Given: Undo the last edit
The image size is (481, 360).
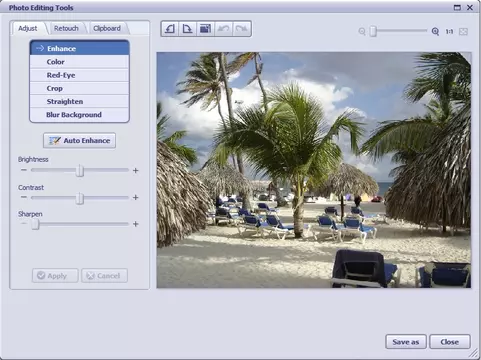Looking at the screenshot, I should tap(223, 29).
